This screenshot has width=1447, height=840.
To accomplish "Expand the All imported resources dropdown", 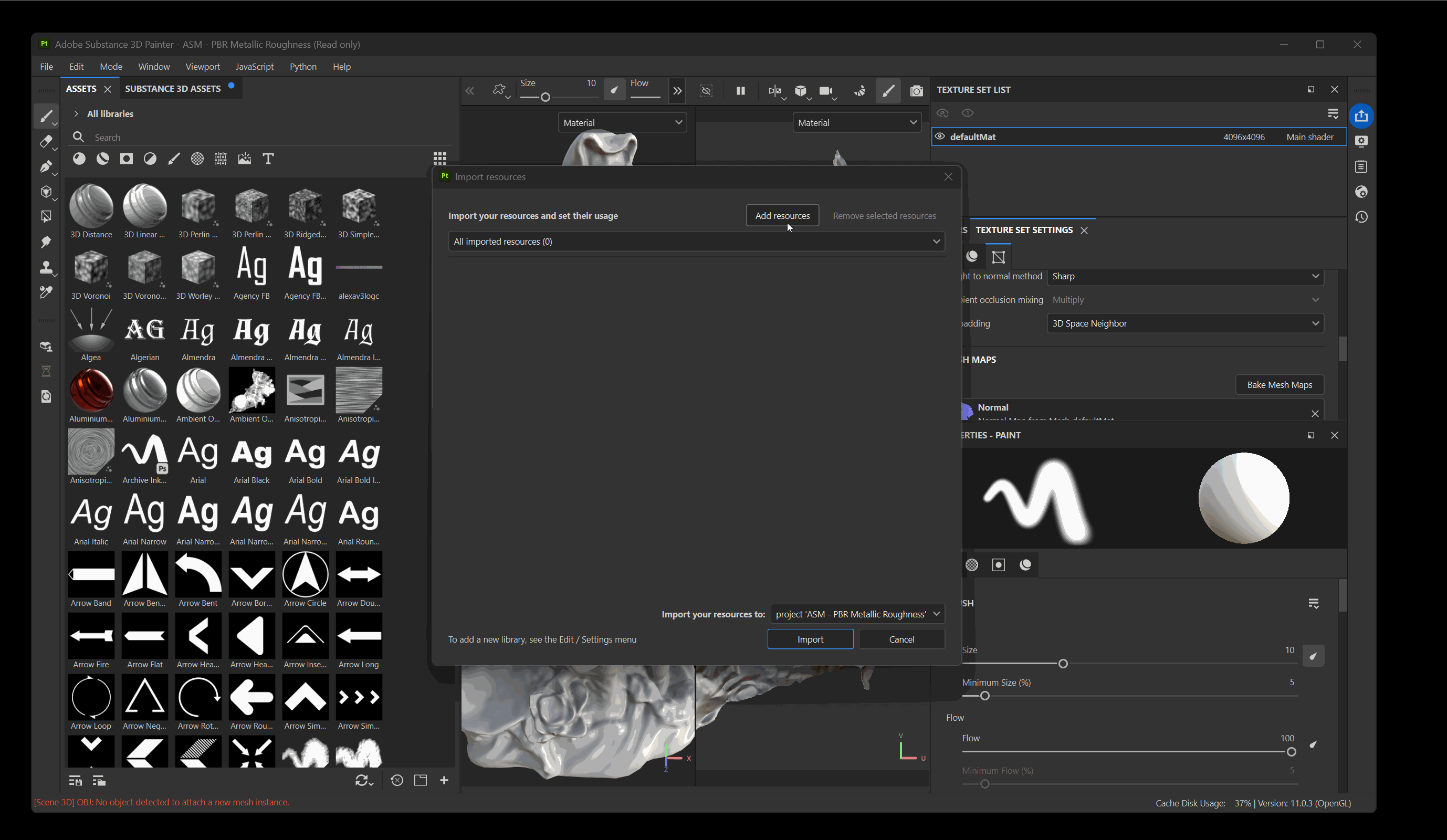I will click(x=696, y=241).
